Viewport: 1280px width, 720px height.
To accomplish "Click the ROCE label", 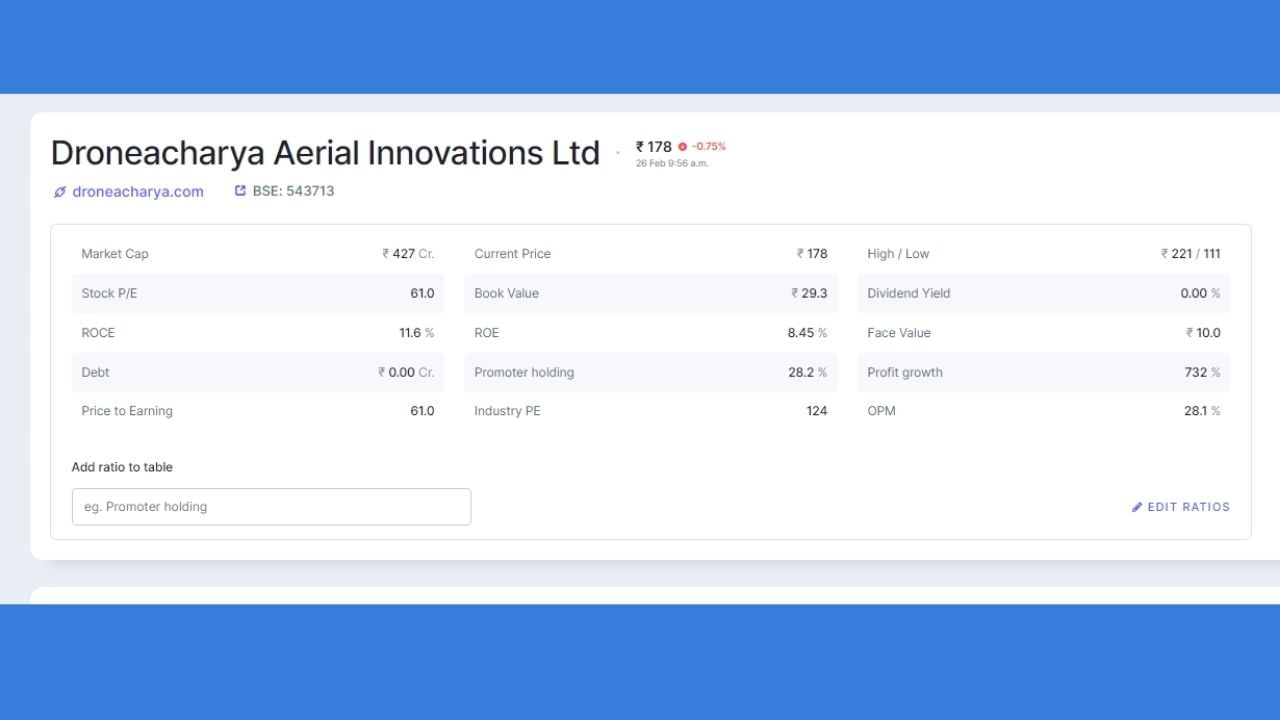I will 98,333.
